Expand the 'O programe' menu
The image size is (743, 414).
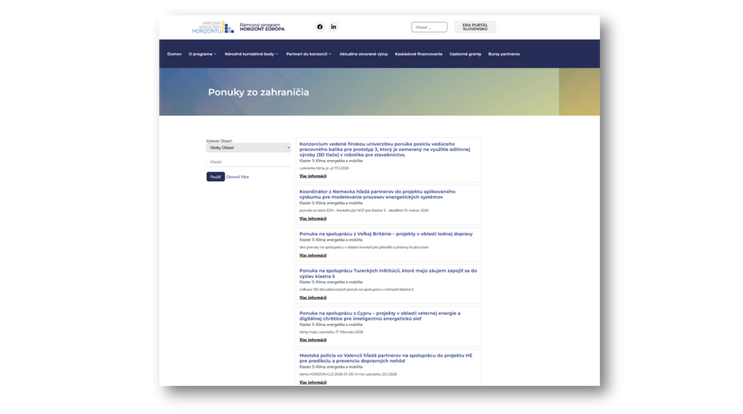coord(202,54)
